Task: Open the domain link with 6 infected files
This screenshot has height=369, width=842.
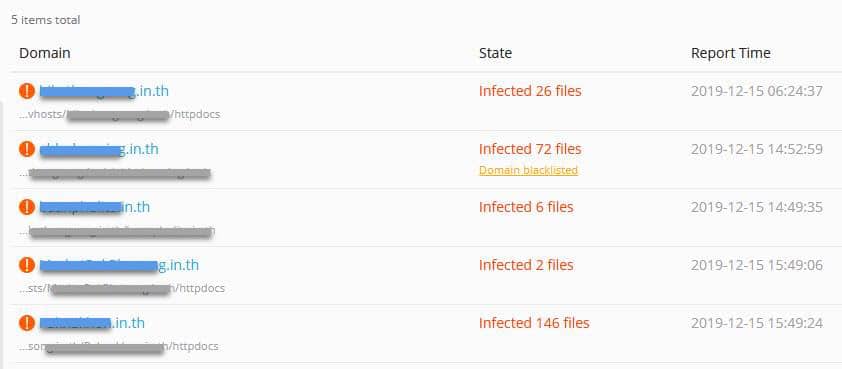Action: pos(95,207)
